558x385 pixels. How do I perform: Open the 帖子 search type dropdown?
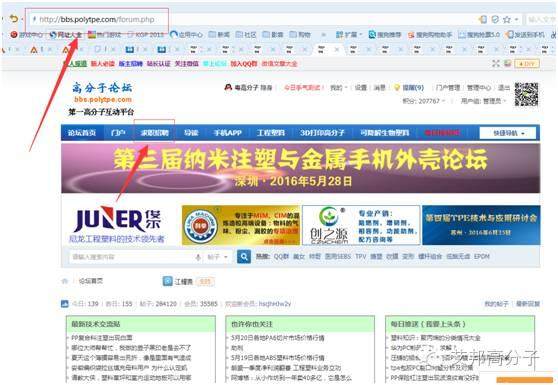(217, 257)
